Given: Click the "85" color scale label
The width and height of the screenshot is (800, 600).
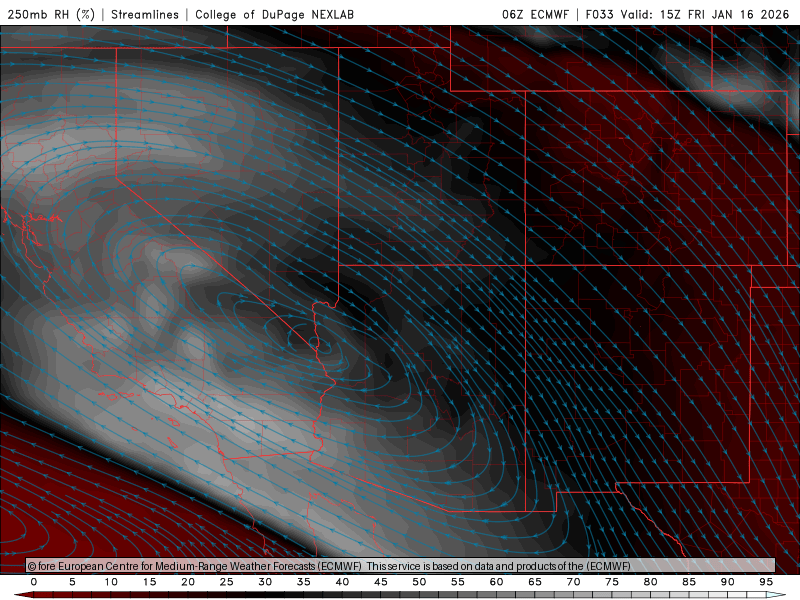Looking at the screenshot, I should pyautogui.click(x=688, y=582).
